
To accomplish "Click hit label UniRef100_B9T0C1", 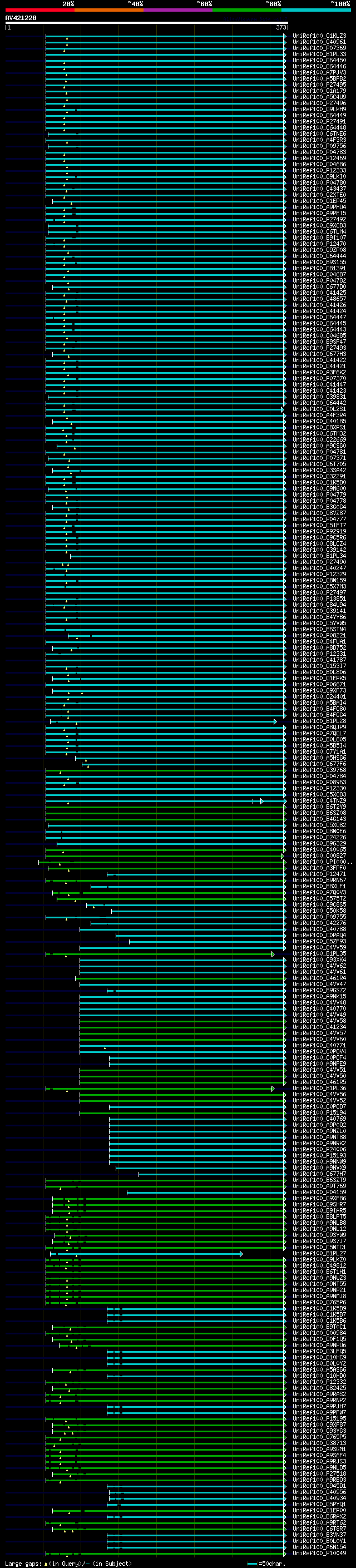I will tap(319, 1327).
